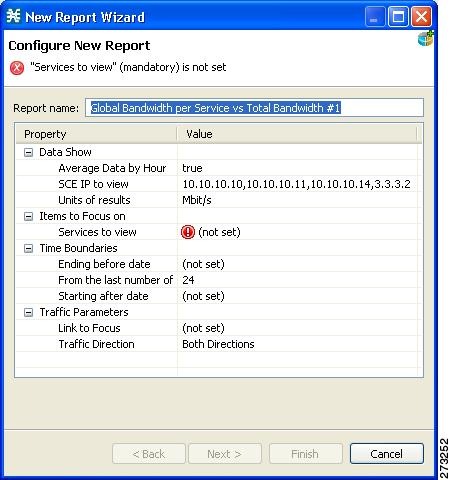Click the report wizard icon in top-right corner
The image size is (451, 480).
(x=426, y=38)
